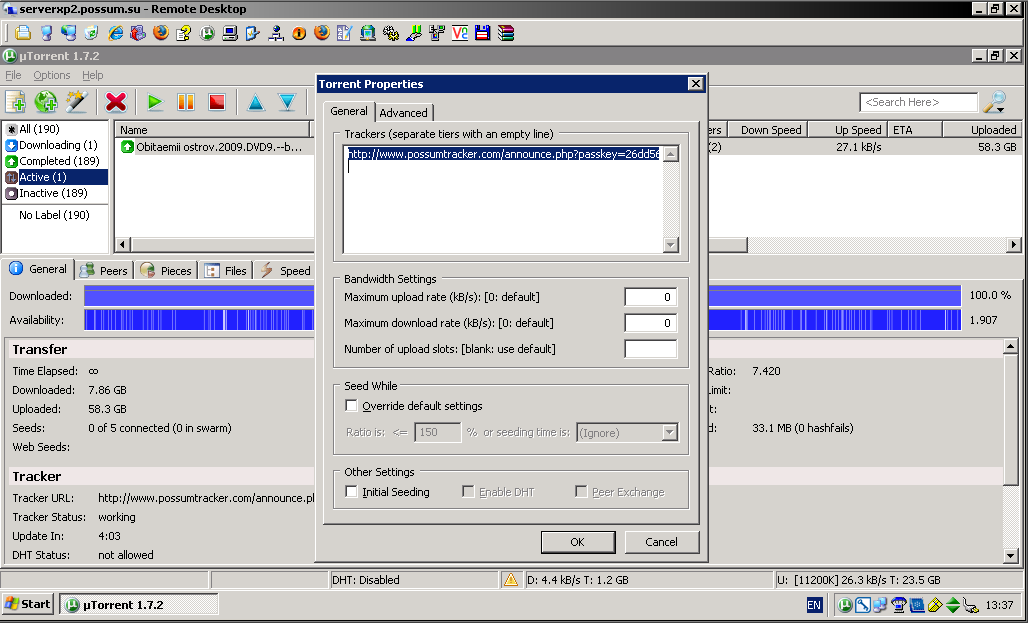Click the orange info icon in launcher bar
The height and width of the screenshot is (623, 1028).
(x=299, y=32)
